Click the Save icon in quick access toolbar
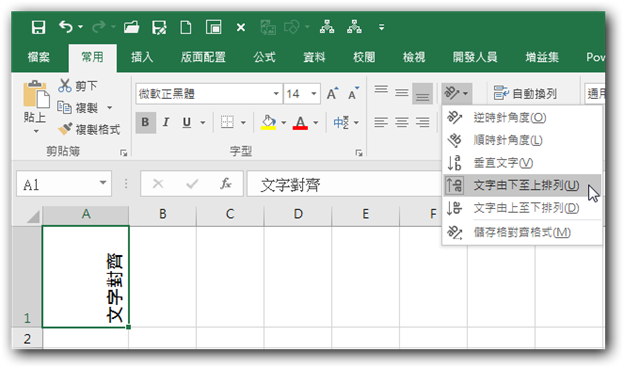 point(39,27)
